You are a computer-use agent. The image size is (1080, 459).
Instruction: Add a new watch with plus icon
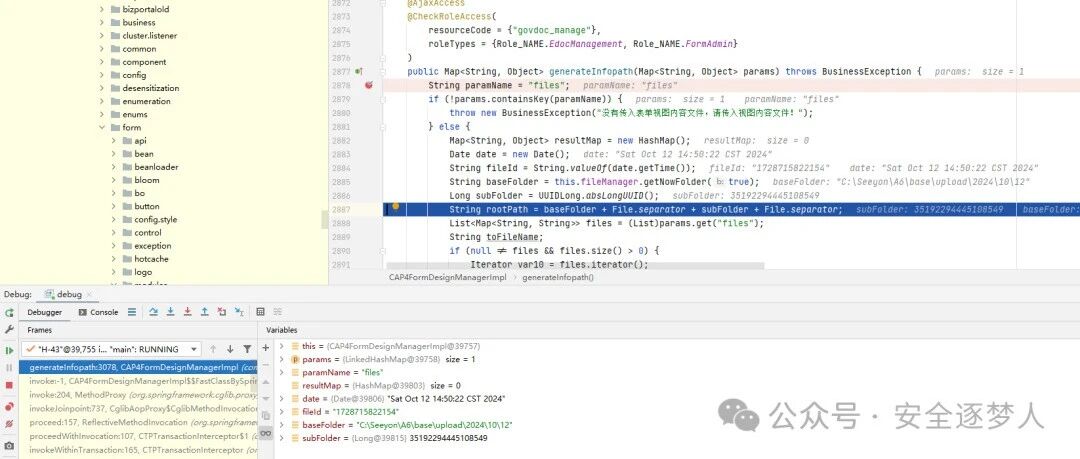[x=266, y=348]
